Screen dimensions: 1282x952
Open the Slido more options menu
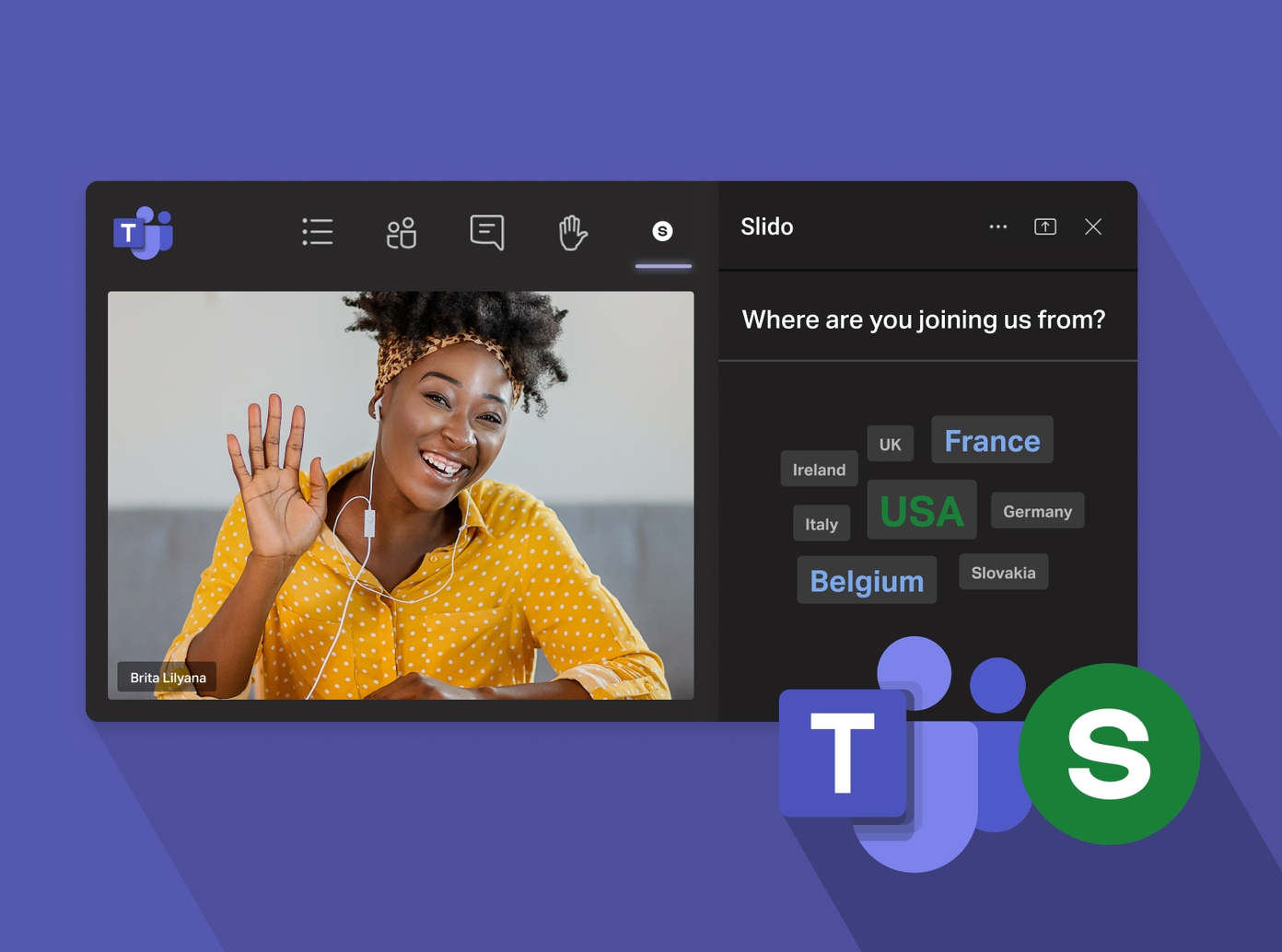998,226
